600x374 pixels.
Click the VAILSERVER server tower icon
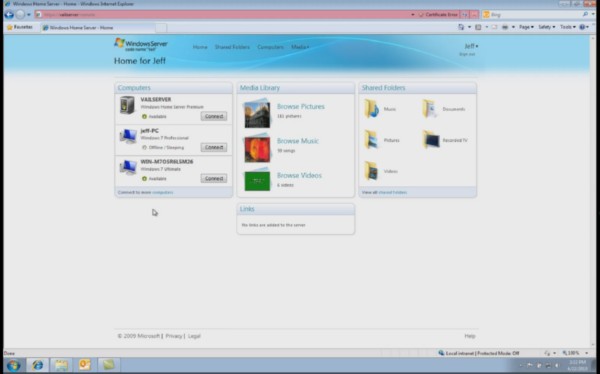[x=127, y=105]
